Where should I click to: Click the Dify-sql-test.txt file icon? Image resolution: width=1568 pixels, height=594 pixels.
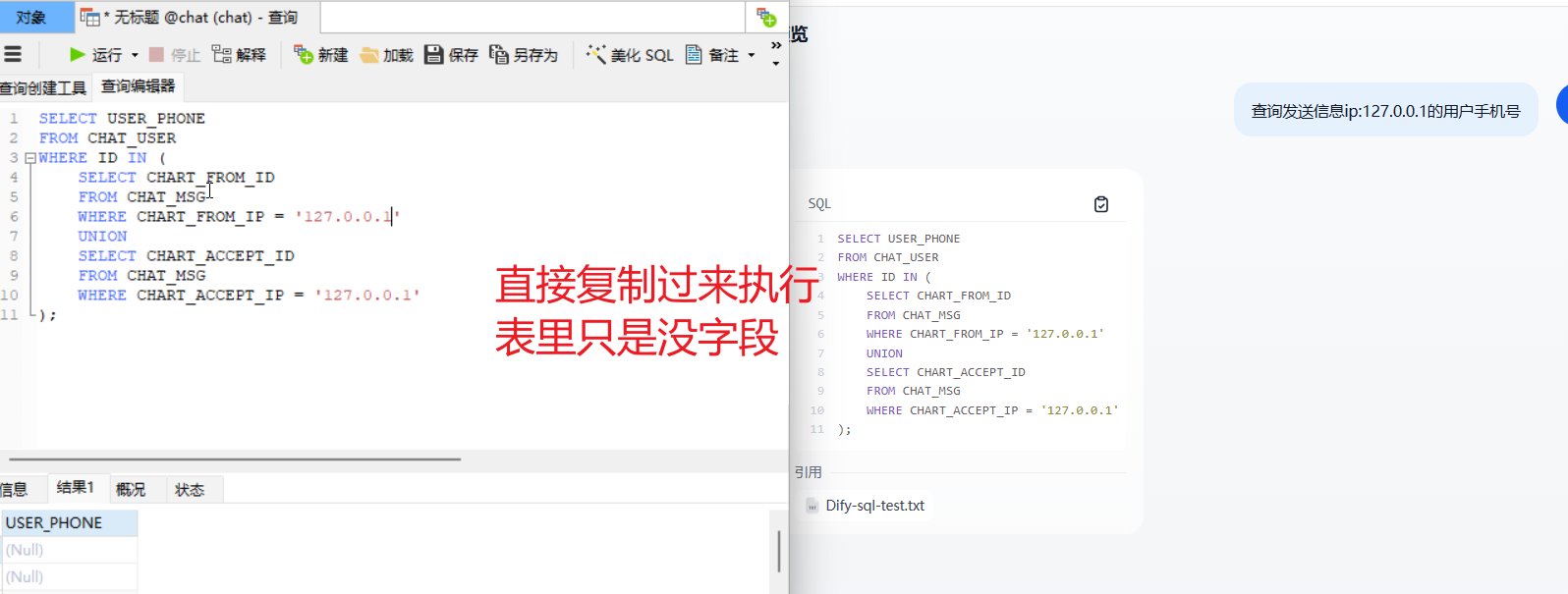pos(812,506)
